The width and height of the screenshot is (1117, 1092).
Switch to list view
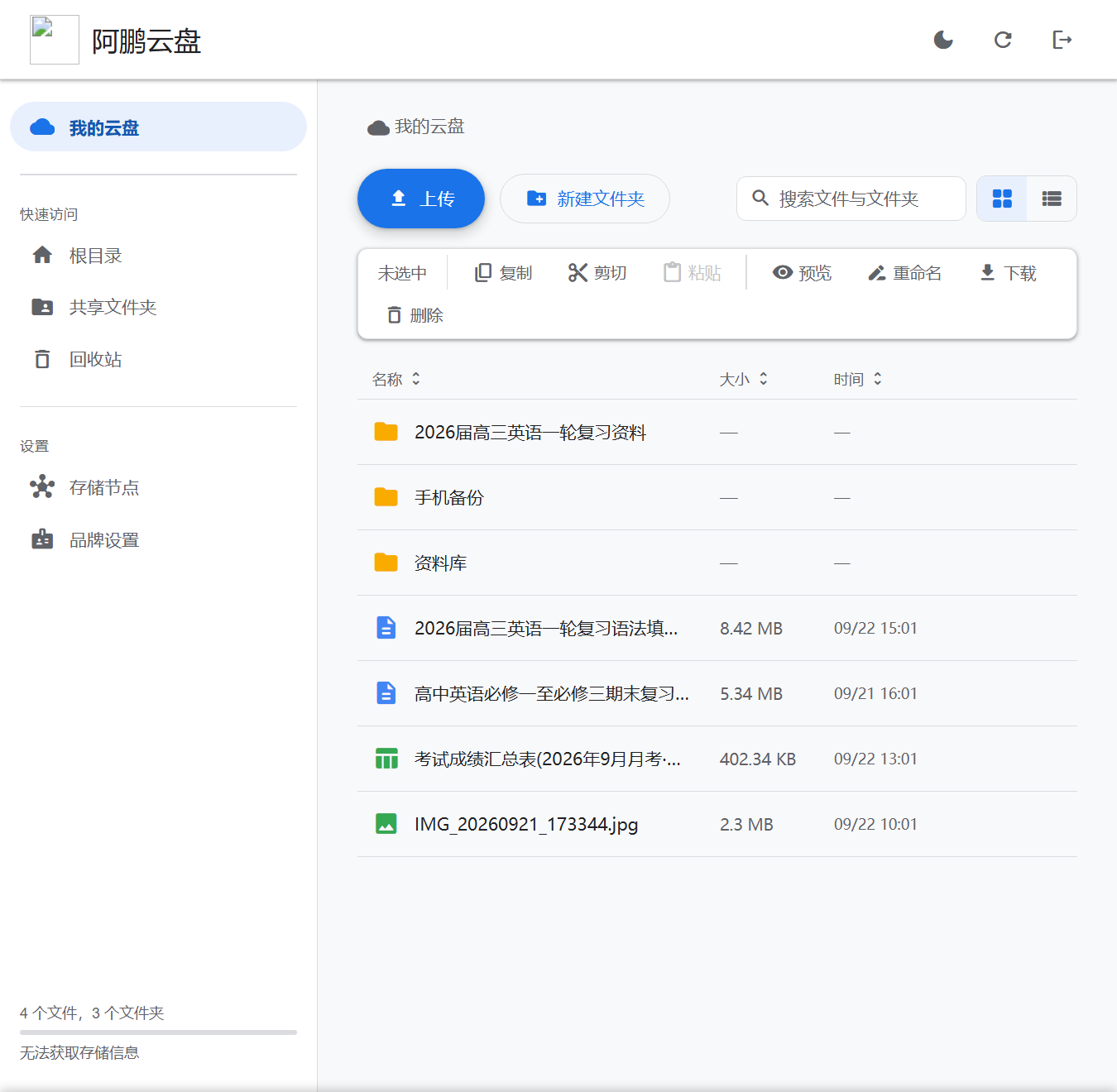pos(1052,199)
